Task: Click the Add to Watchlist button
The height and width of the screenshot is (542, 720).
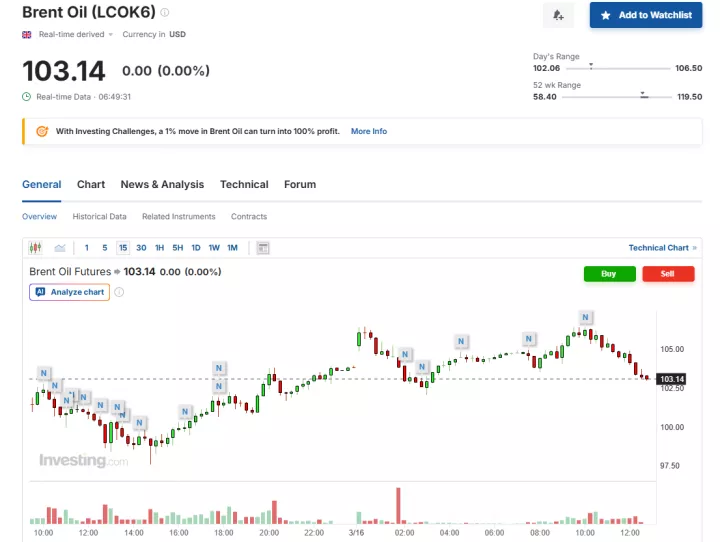Action: coord(645,15)
